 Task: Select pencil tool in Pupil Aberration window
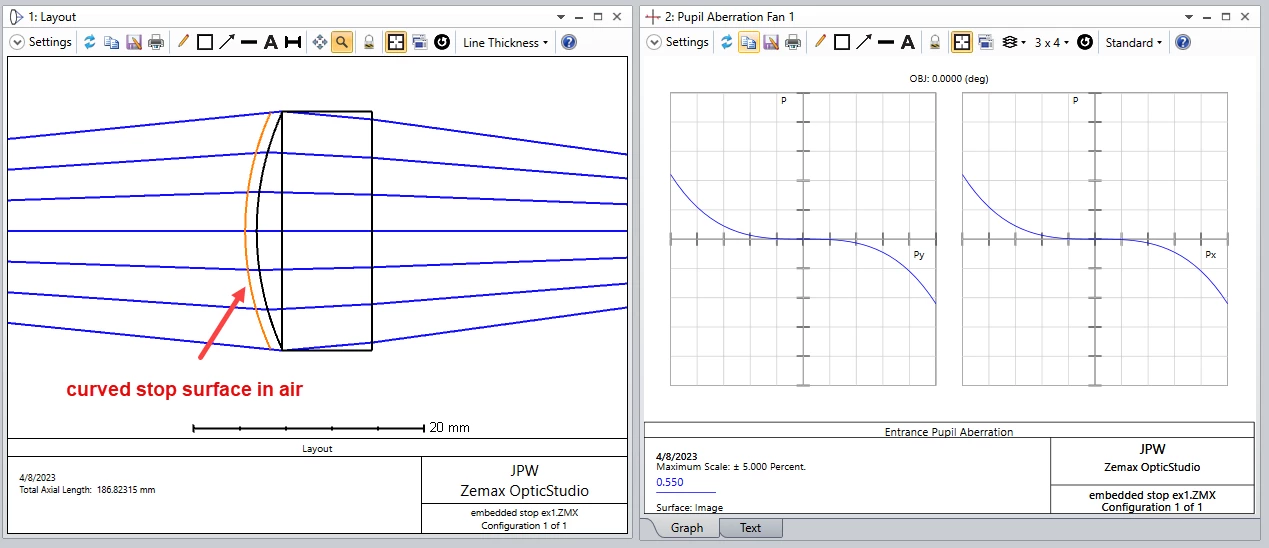(x=820, y=42)
